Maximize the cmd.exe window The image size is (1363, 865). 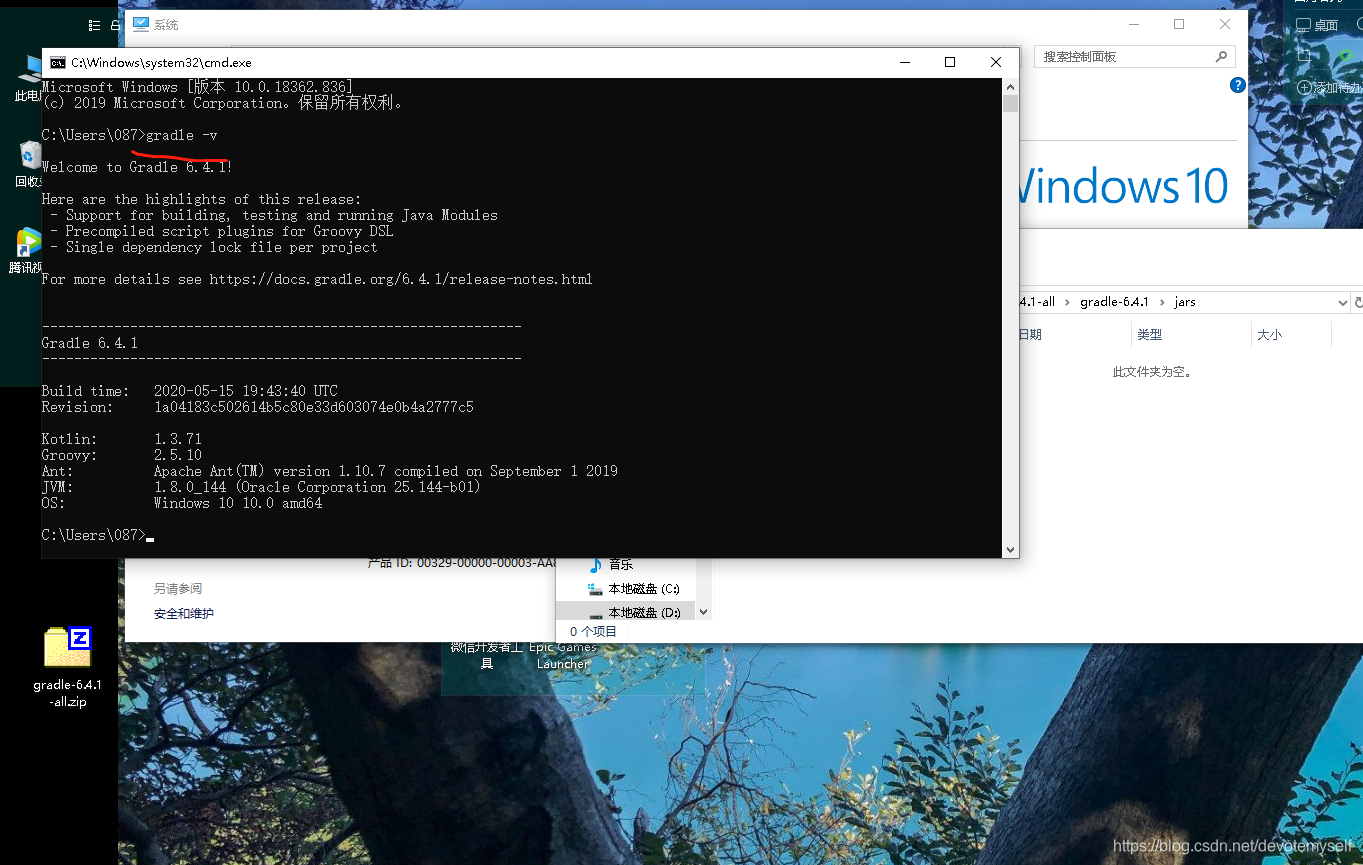pos(950,62)
